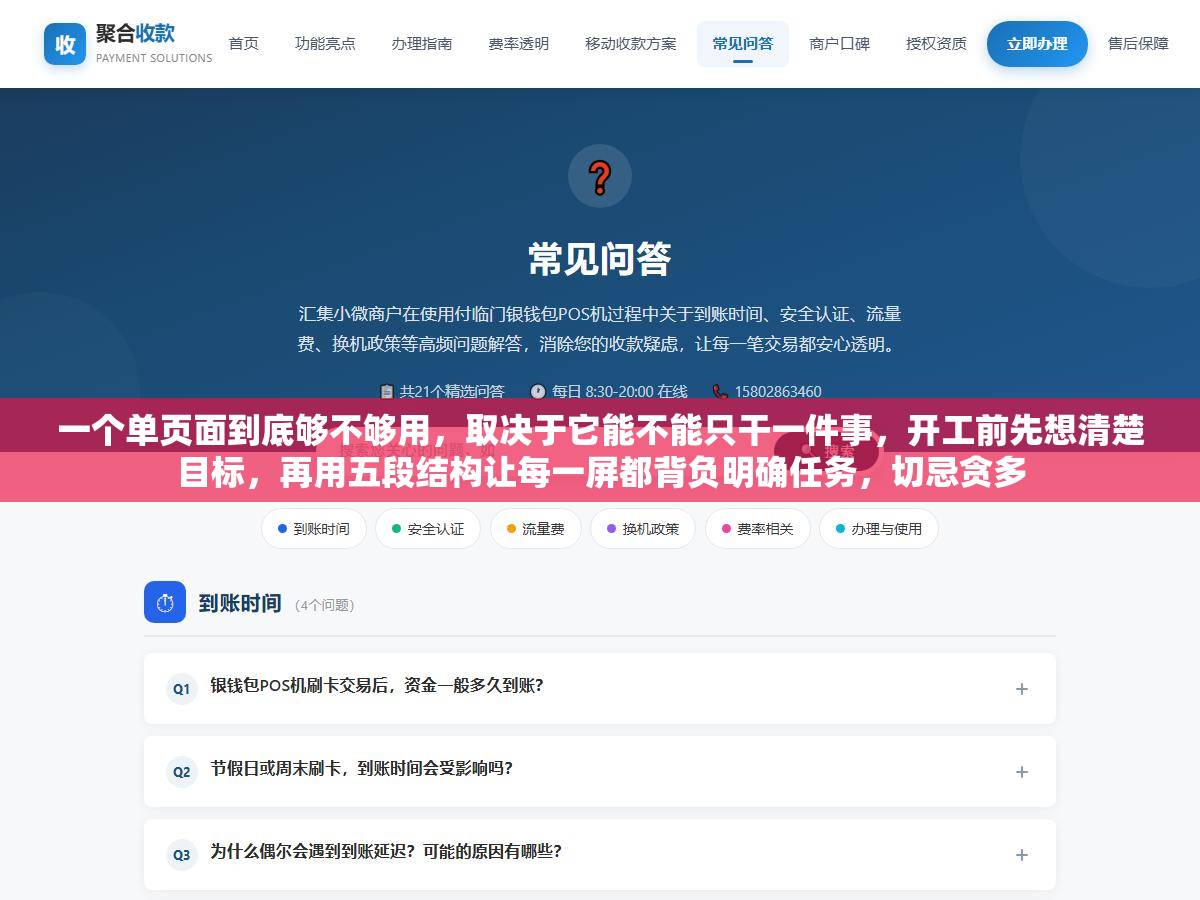Click the plus icon on Q1 row
Screen dimensions: 1200x900
click(1022, 689)
